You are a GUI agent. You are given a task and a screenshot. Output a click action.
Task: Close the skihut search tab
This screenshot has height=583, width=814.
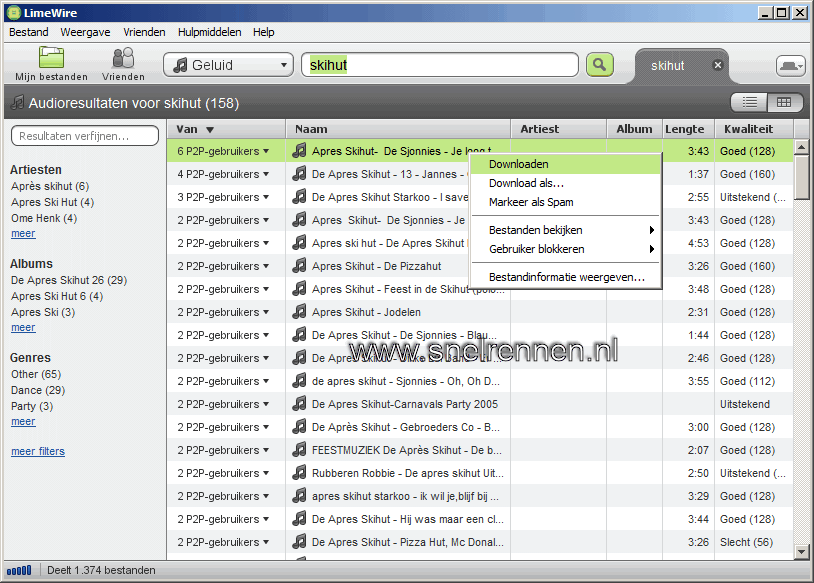(x=718, y=65)
